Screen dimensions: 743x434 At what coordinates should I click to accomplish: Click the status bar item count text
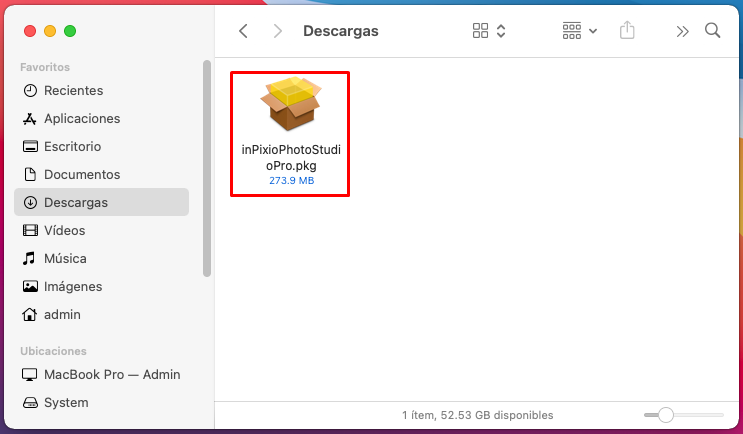point(478,415)
